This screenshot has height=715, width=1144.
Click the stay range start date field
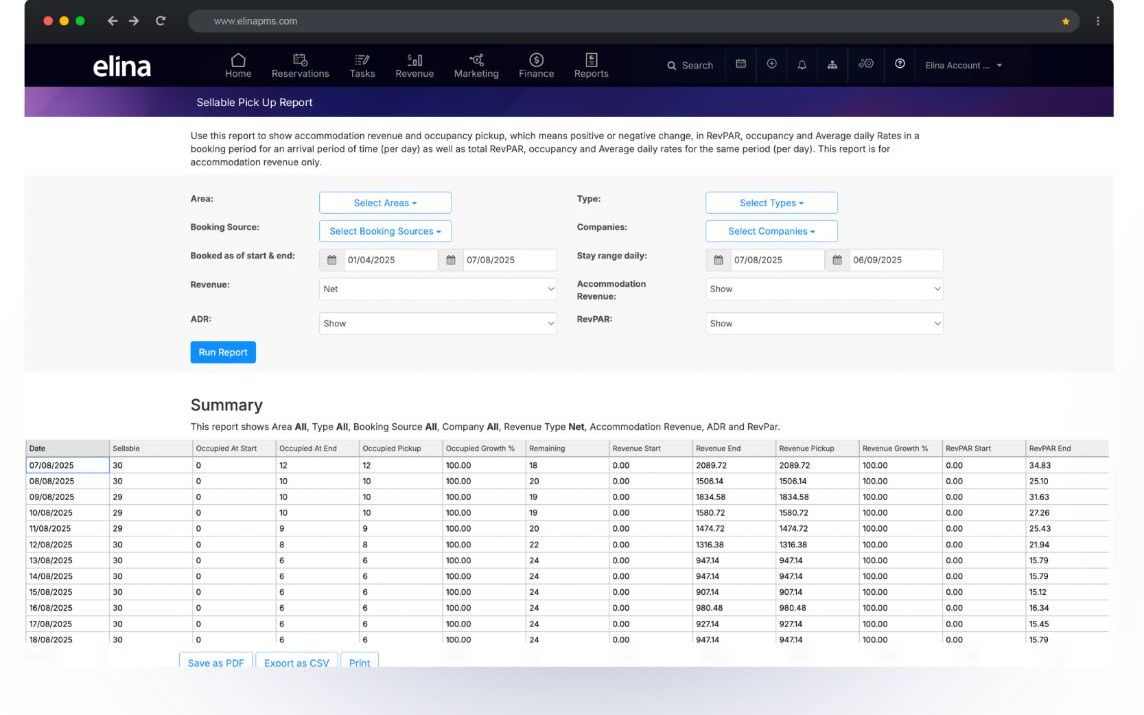775,260
